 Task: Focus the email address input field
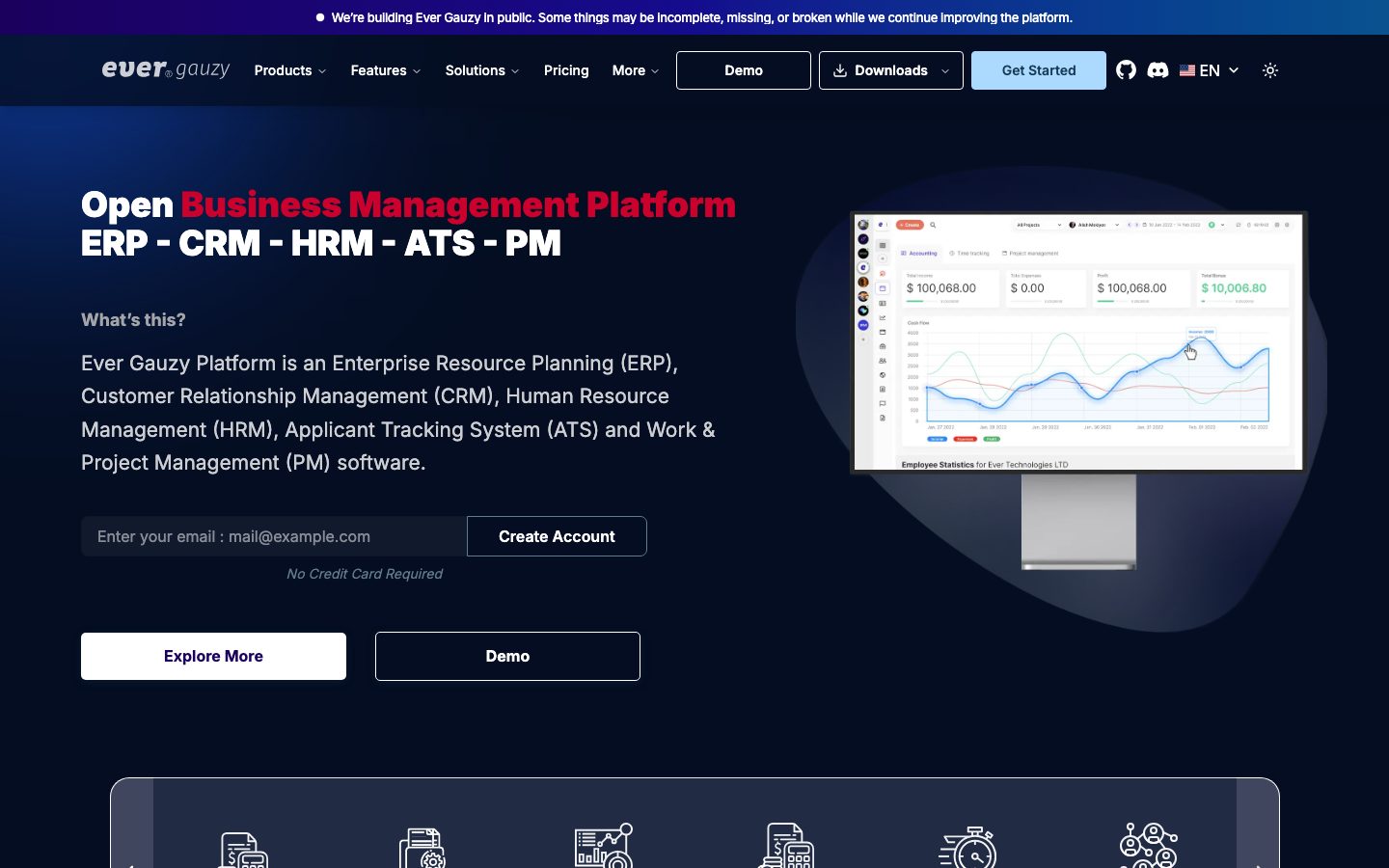point(274,536)
